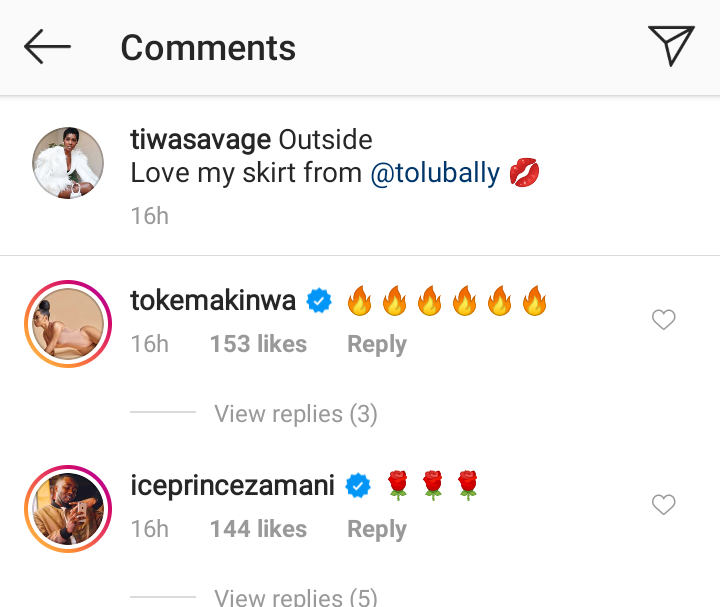Tap iceprincezamani's verified badge
720x607 pixels.
pyautogui.click(x=358, y=486)
